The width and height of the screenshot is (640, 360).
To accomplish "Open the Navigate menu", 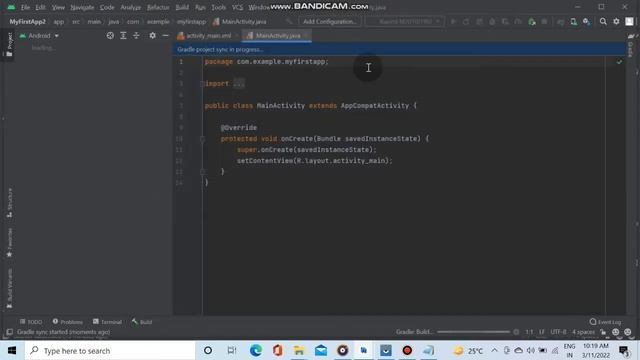I will [x=82, y=7].
